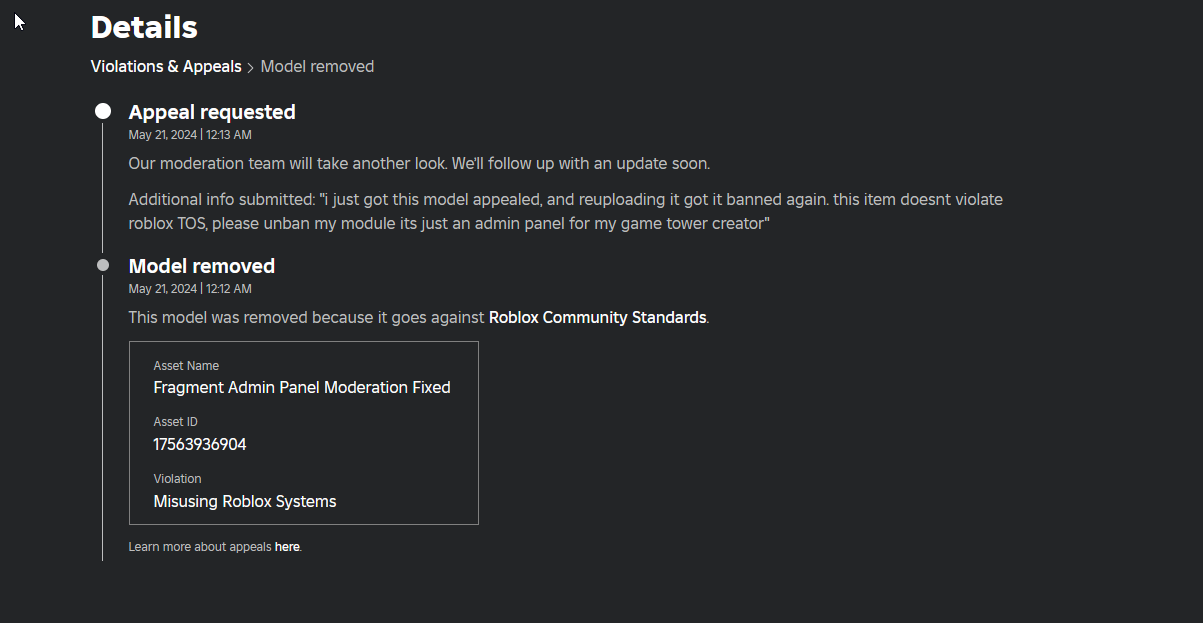The image size is (1203, 623).
Task: Select the Appeal requested timeline dot
Action: pos(103,111)
